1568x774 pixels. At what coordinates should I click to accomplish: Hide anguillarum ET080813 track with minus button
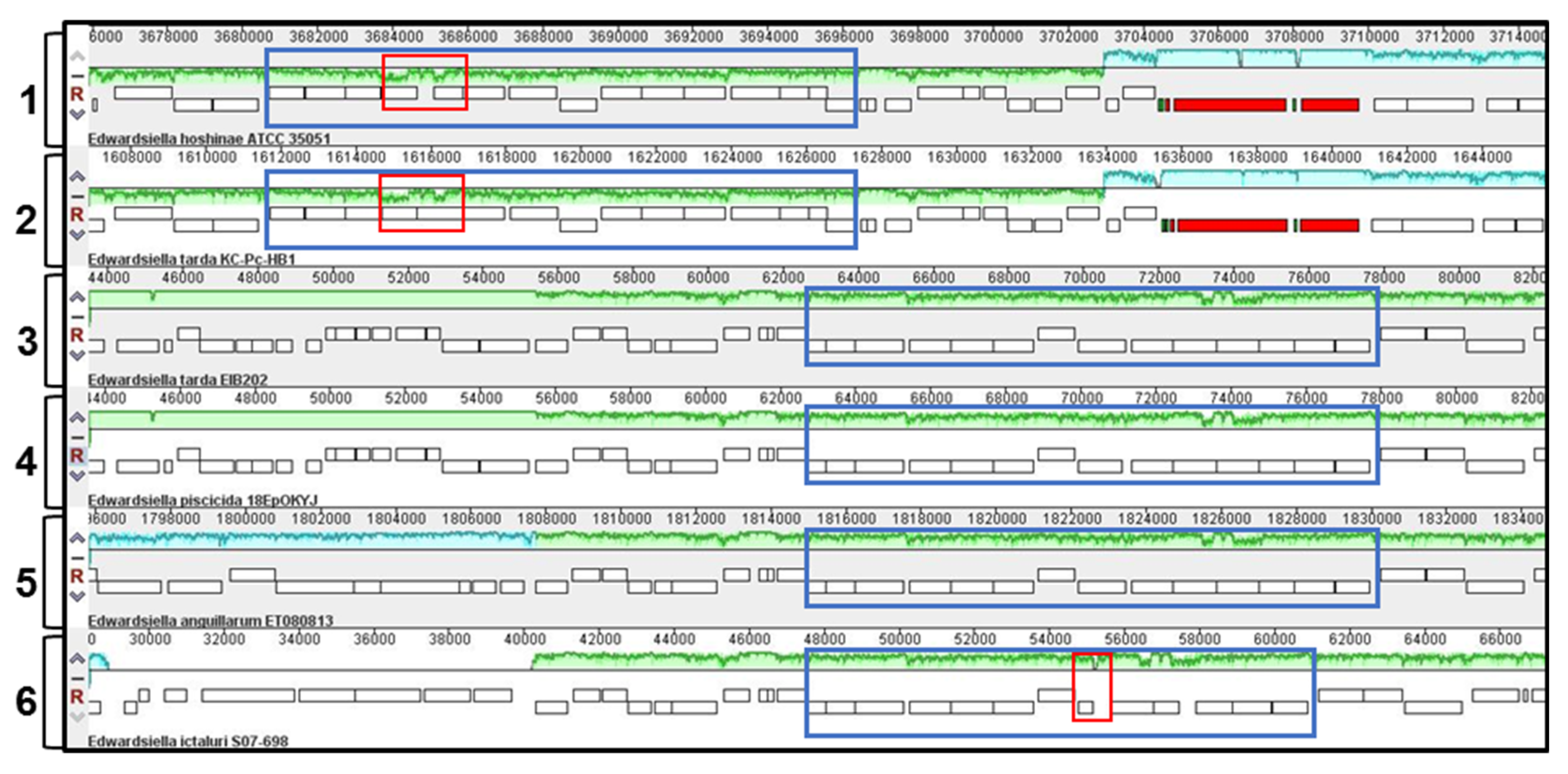pyautogui.click(x=76, y=558)
